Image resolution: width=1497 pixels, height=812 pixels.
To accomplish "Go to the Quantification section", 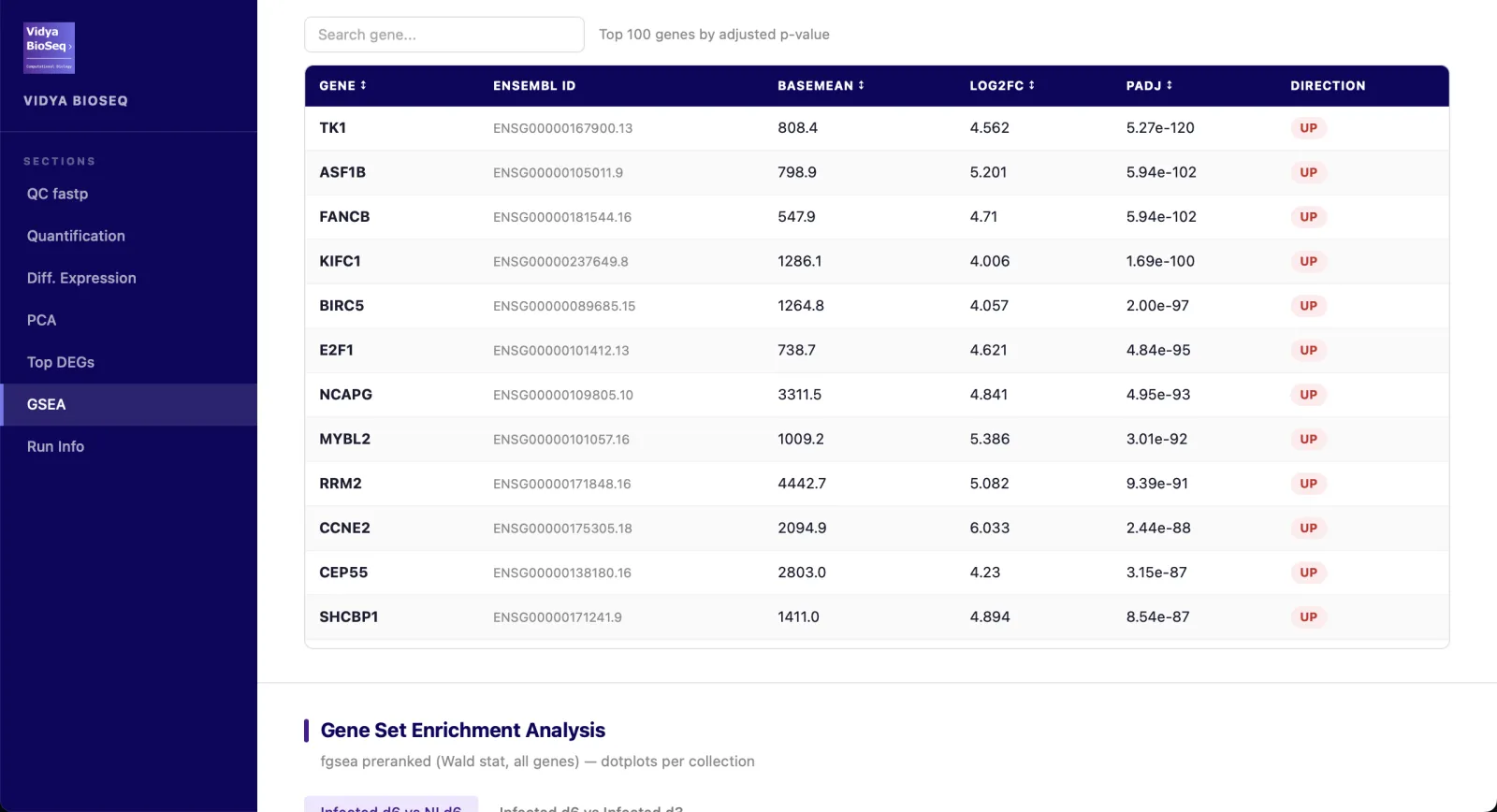I will point(128,236).
